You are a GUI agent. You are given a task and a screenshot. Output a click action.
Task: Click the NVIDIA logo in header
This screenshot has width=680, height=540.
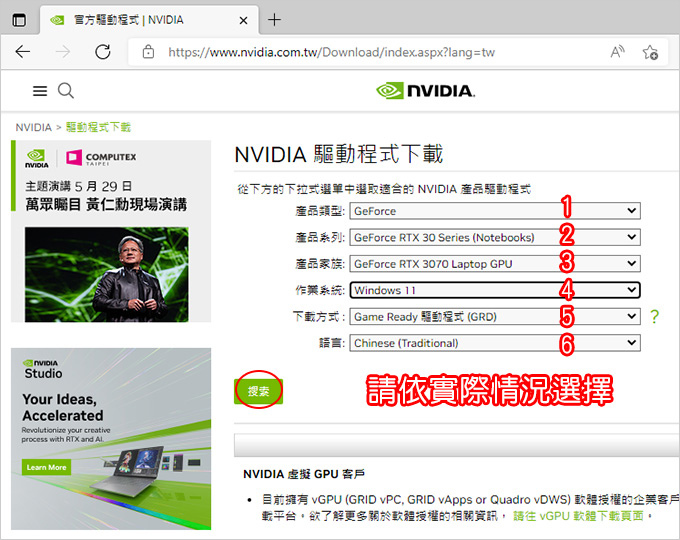425,91
